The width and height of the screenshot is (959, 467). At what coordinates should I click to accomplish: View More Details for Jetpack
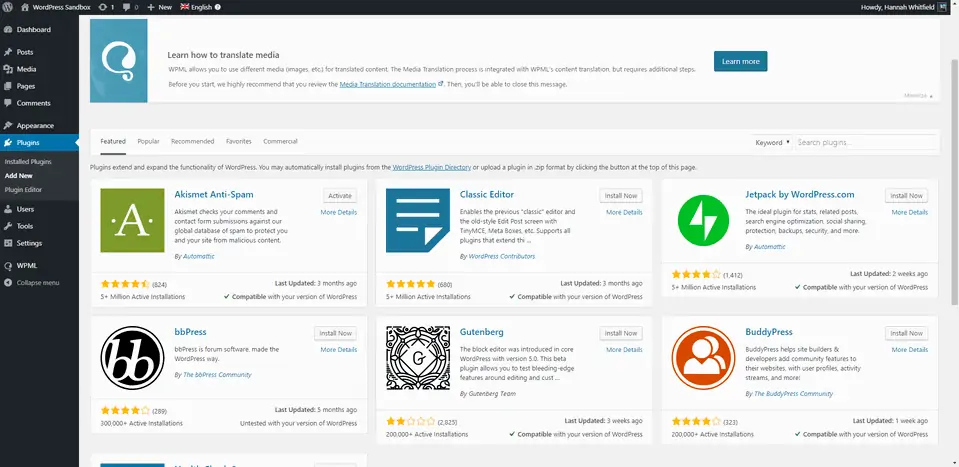[x=909, y=212]
